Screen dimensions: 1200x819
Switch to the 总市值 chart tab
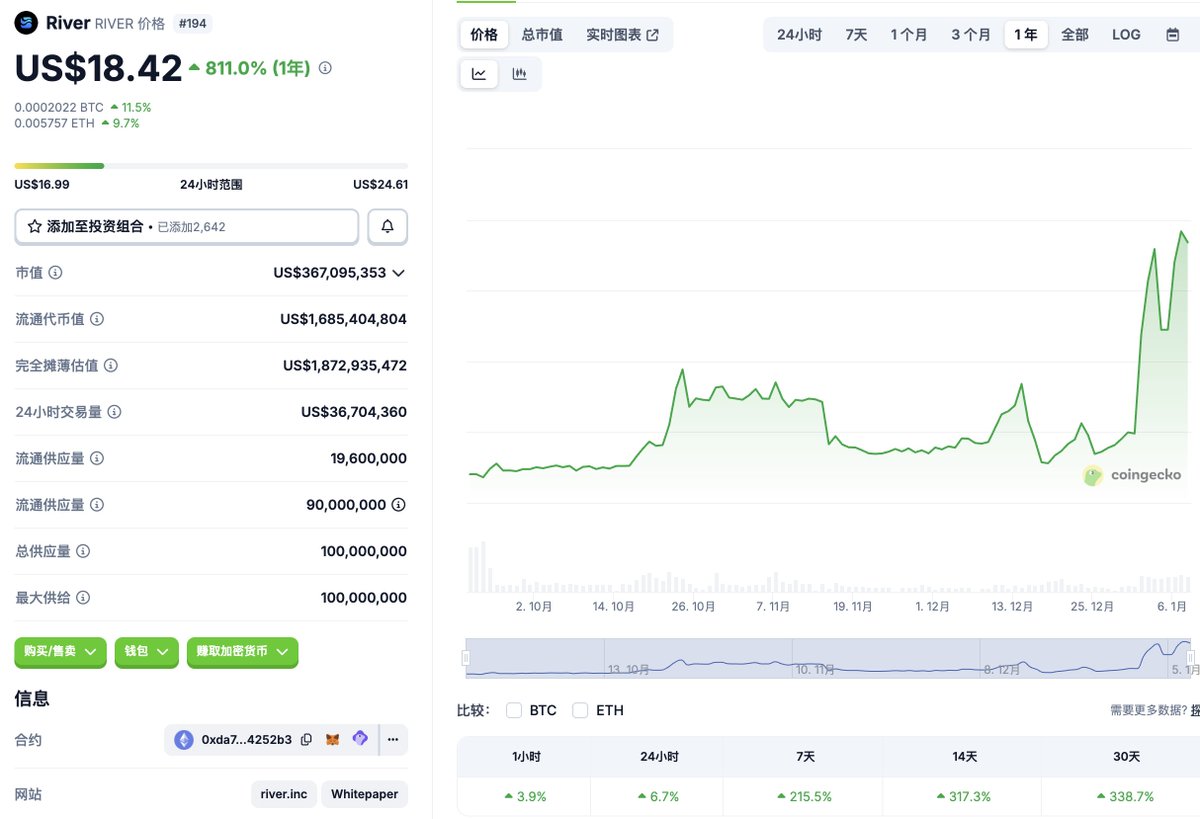(542, 35)
